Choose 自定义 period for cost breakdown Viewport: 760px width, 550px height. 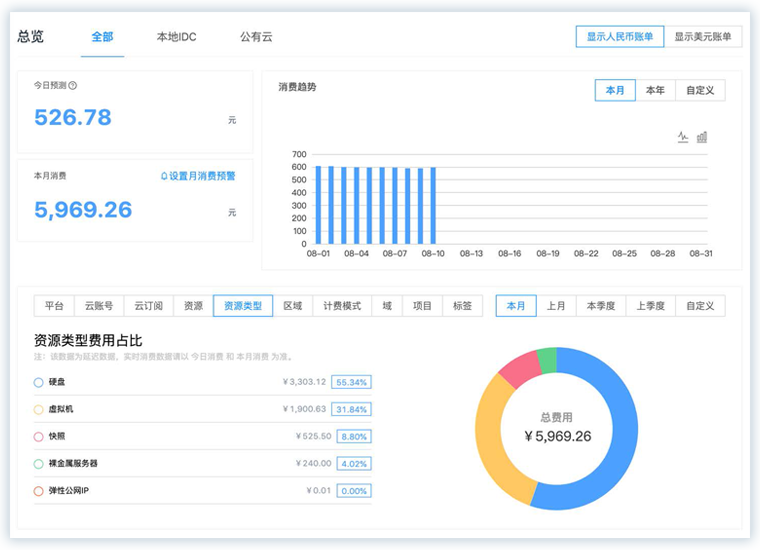pyautogui.click(x=700, y=306)
